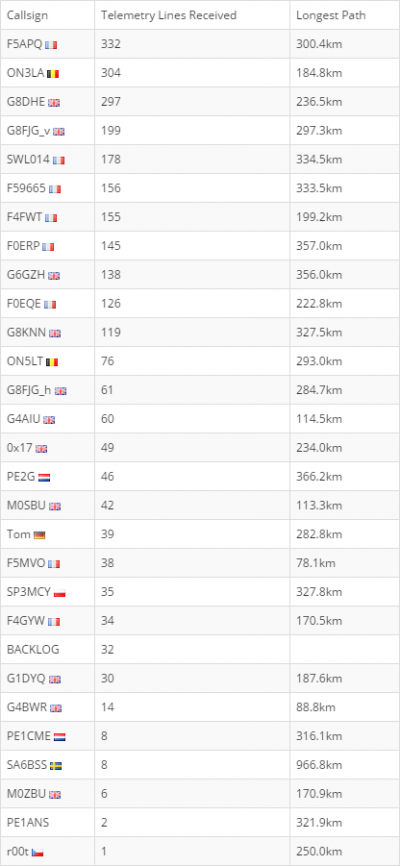The width and height of the screenshot is (400, 866).
Task: Click the UK flag beside G8FJG_v
Action: 59,131
